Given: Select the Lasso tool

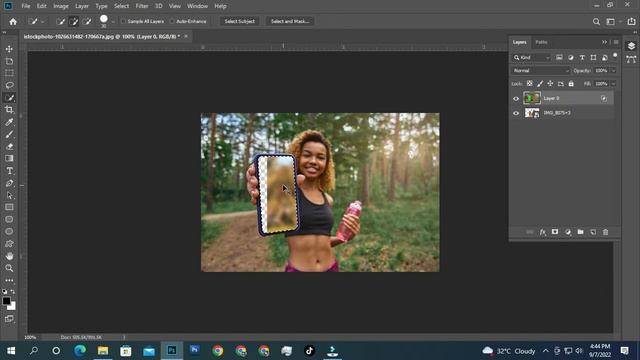Looking at the screenshot, I should click(x=9, y=85).
